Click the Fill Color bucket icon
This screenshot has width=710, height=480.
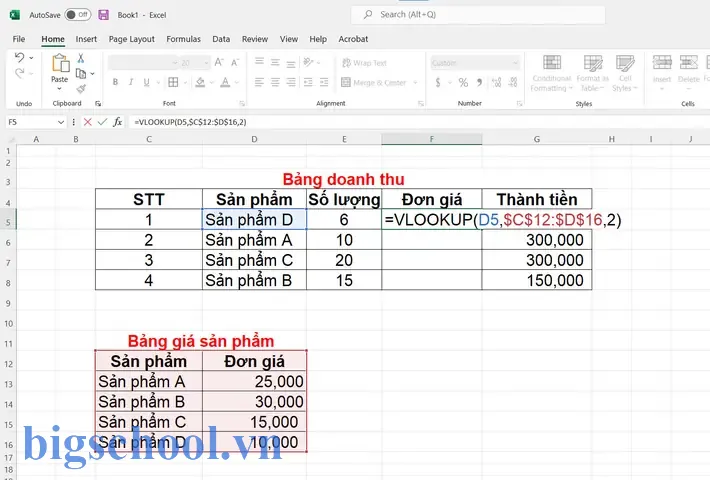coord(200,82)
